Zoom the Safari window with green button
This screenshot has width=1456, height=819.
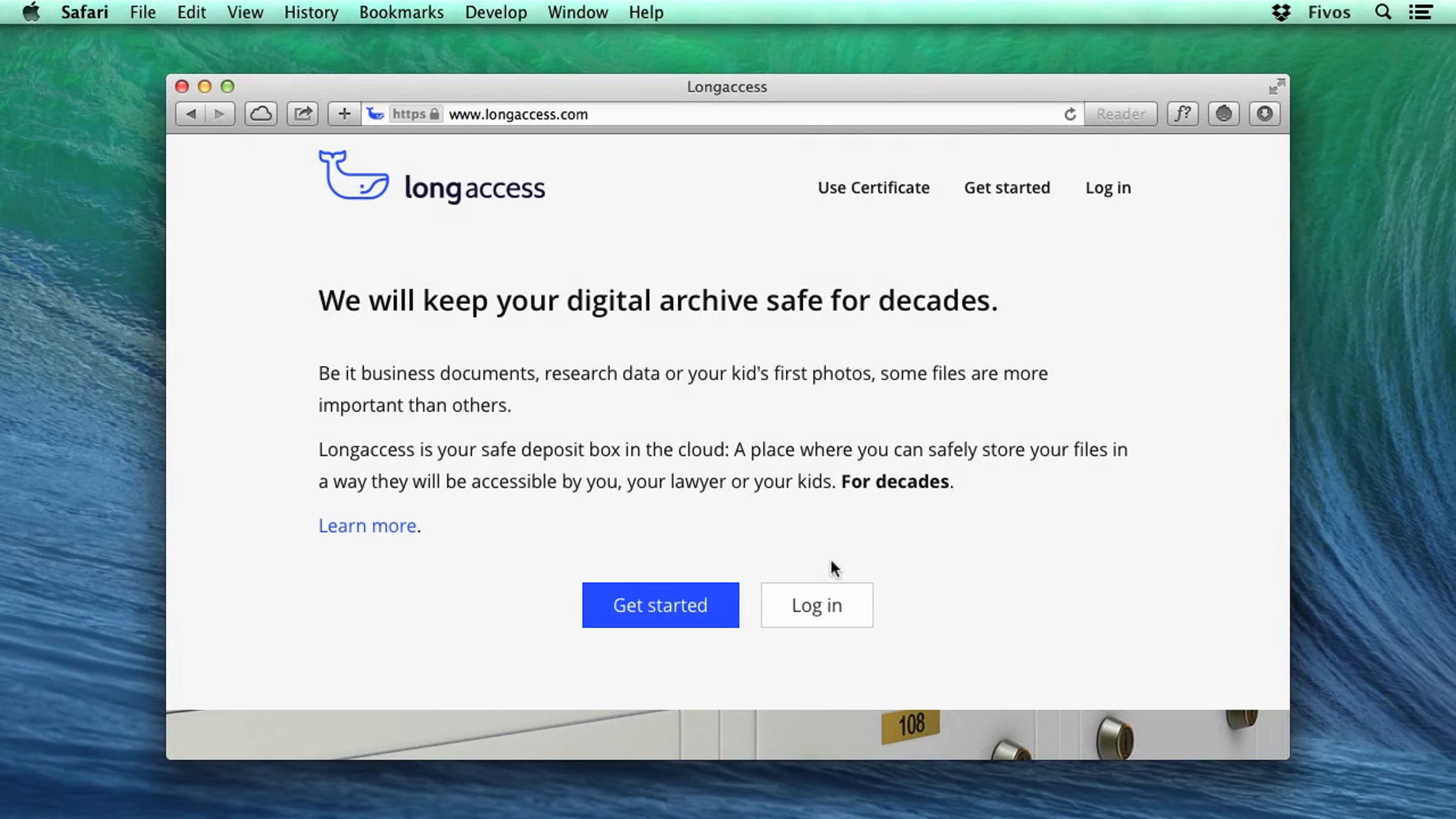tap(227, 87)
